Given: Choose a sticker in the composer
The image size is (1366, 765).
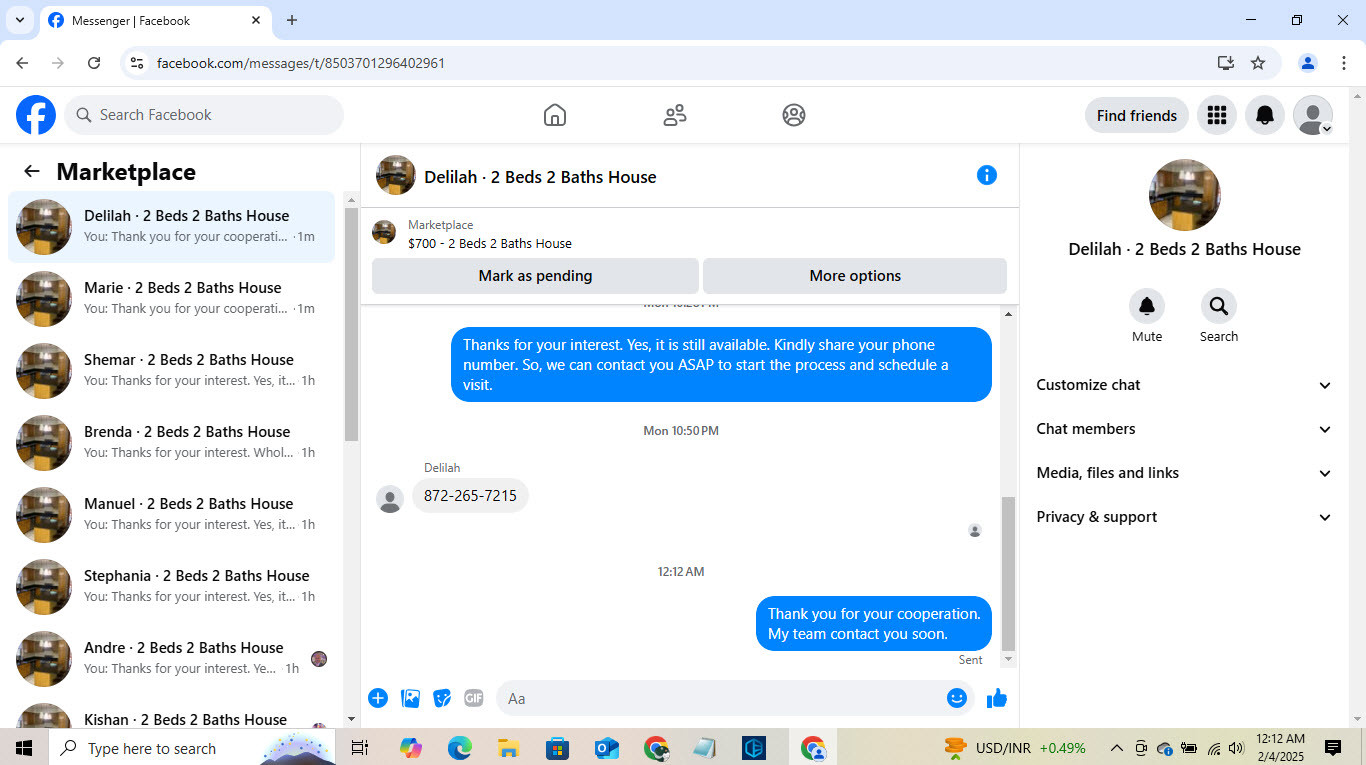Looking at the screenshot, I should 442,698.
